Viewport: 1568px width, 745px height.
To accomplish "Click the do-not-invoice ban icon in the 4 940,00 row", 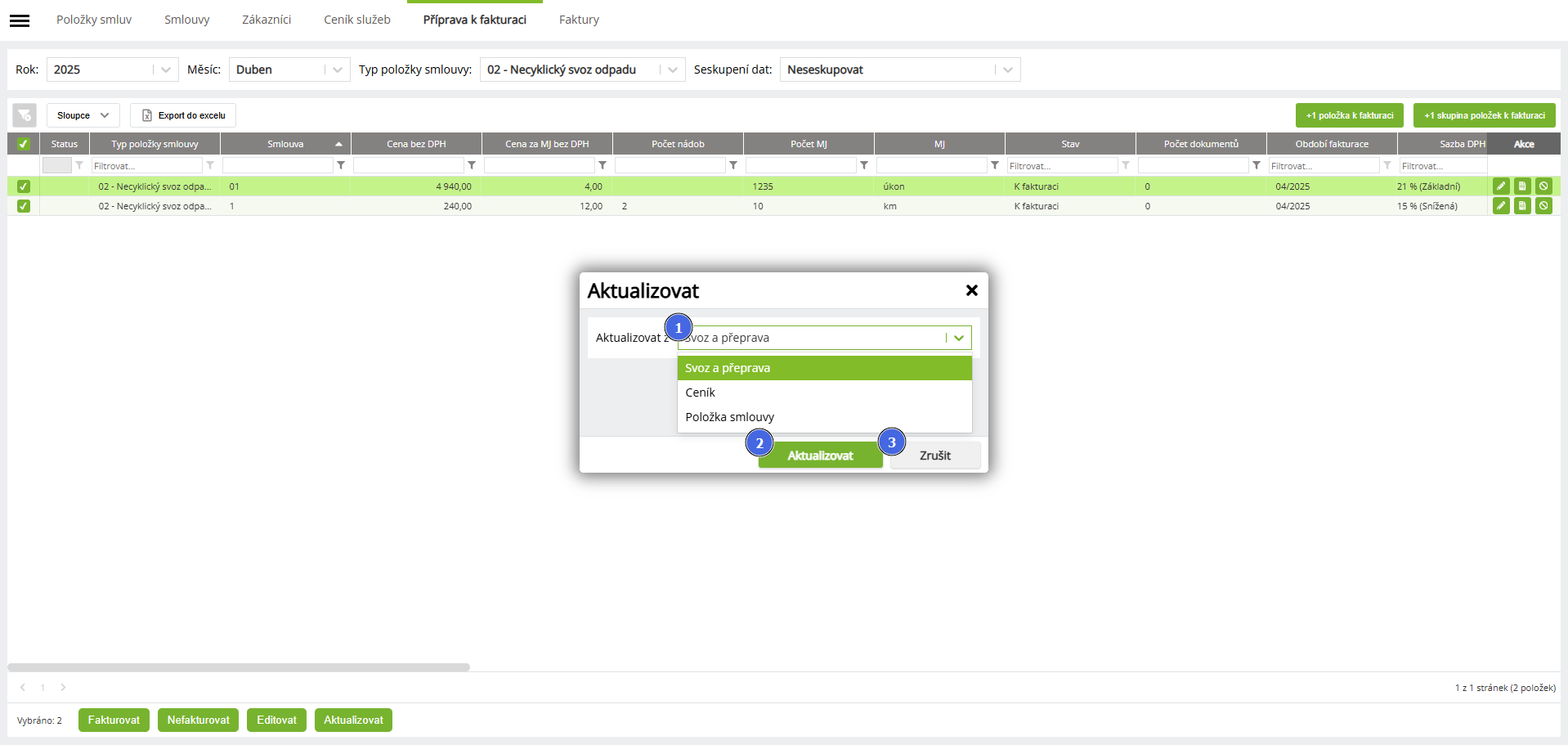I will coord(1543,186).
